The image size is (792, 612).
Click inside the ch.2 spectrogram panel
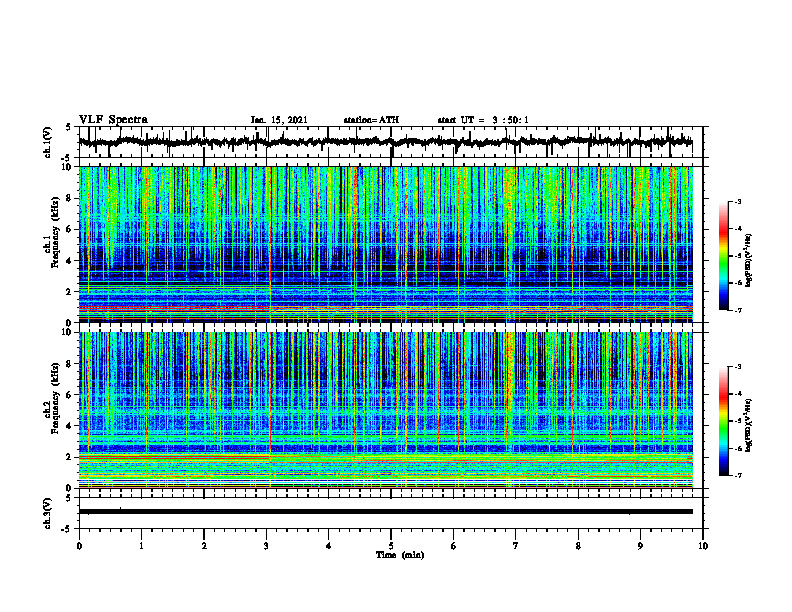385,410
